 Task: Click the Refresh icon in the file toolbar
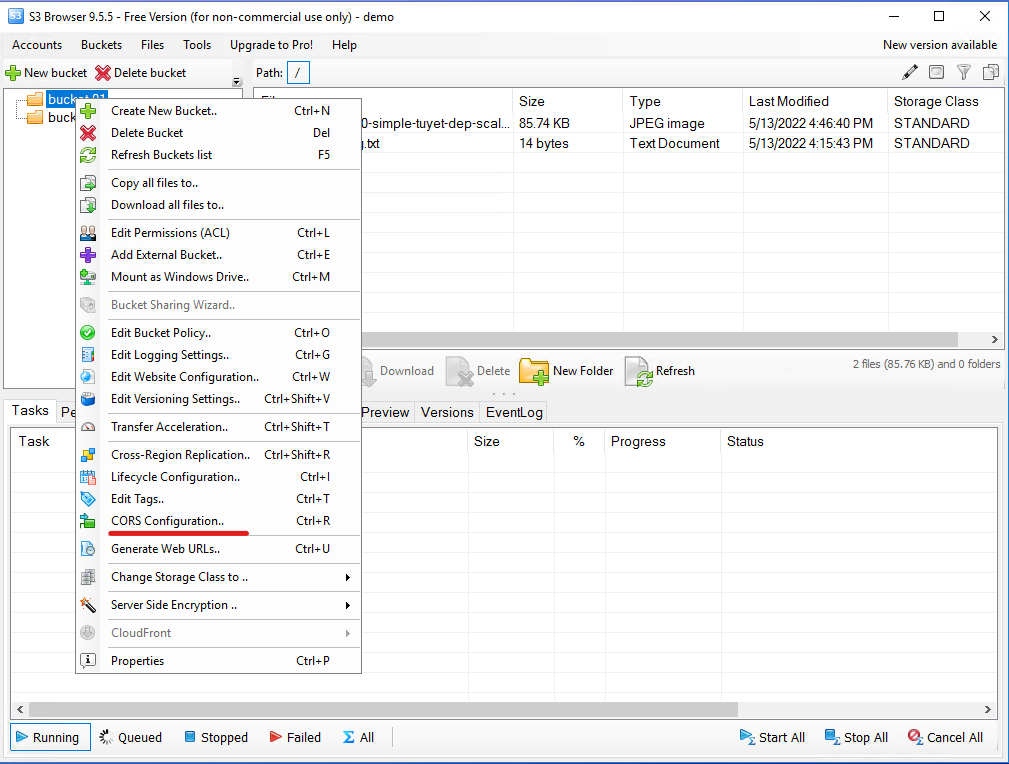pos(638,371)
